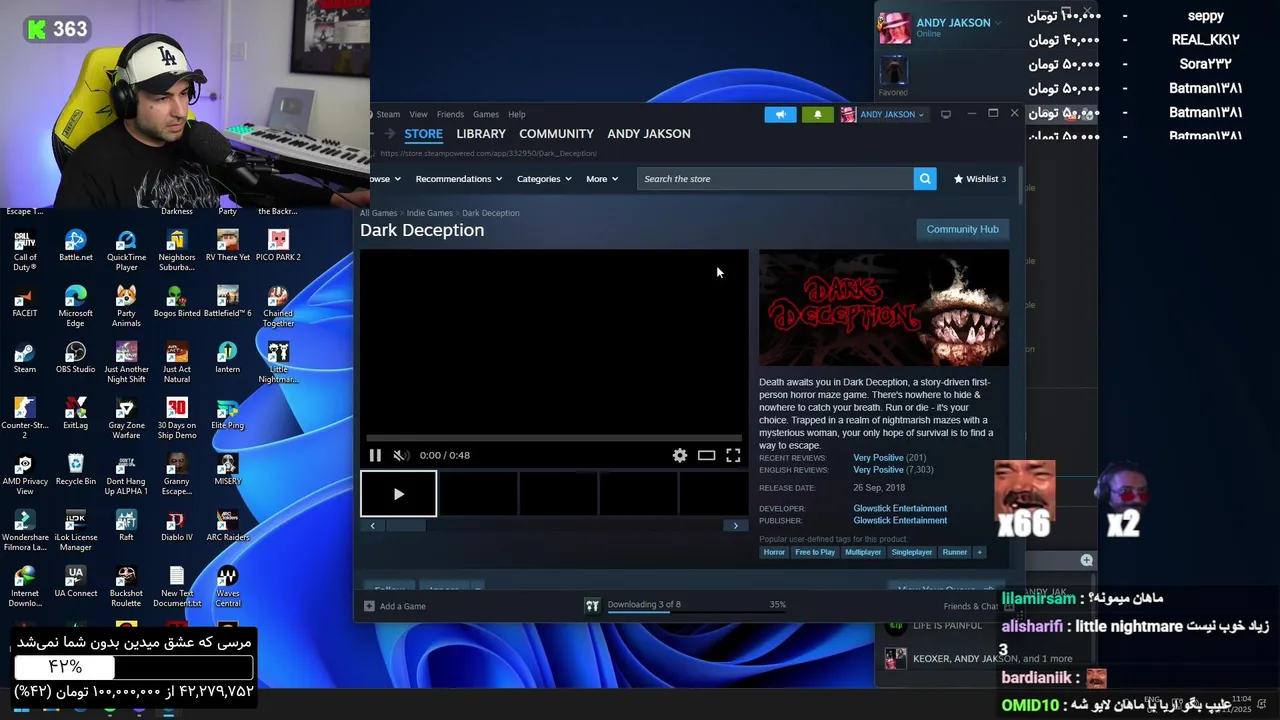Click the Add a Game plus icon
The image size is (1280, 720).
369,606
